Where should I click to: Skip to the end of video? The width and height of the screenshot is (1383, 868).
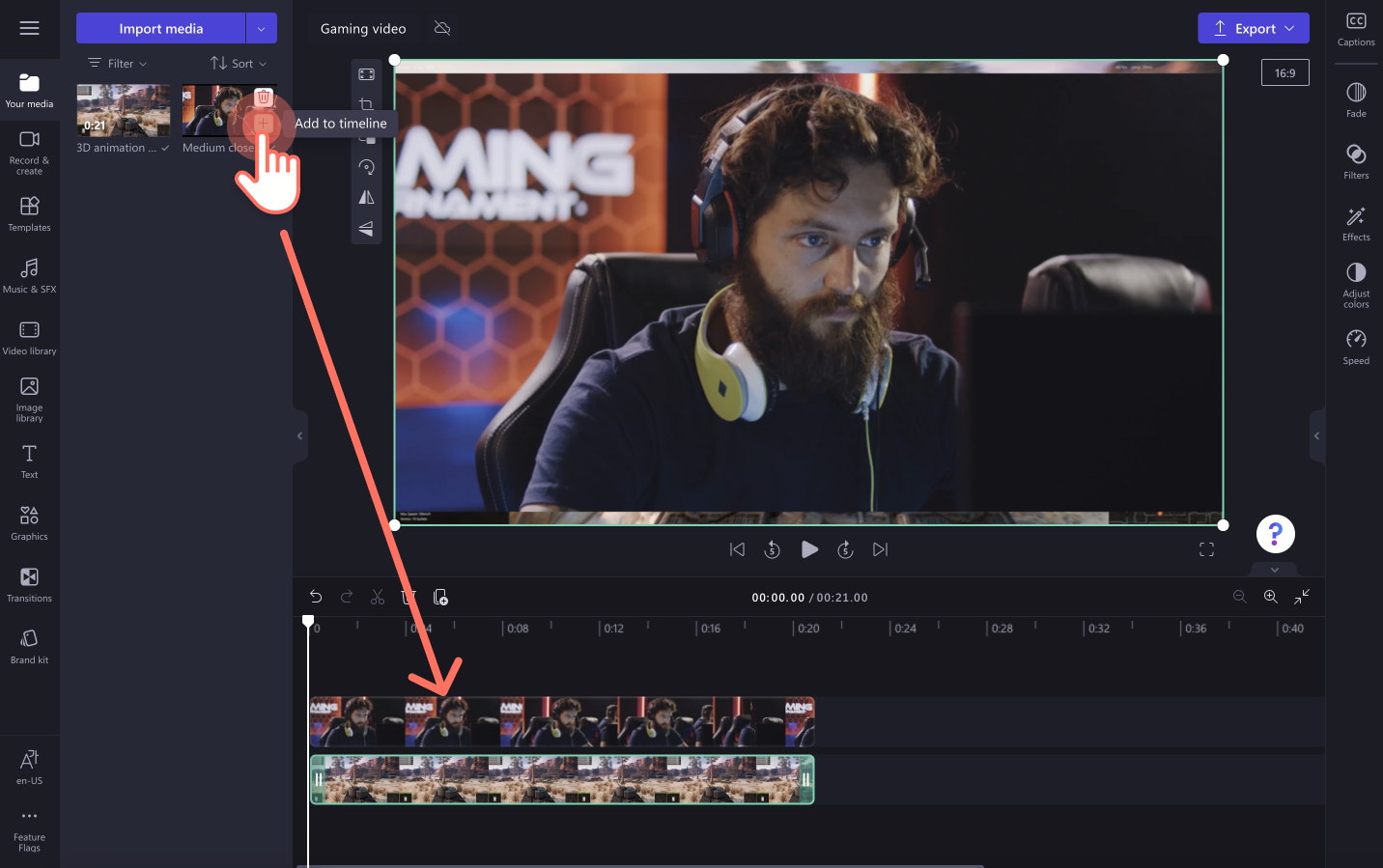click(880, 549)
